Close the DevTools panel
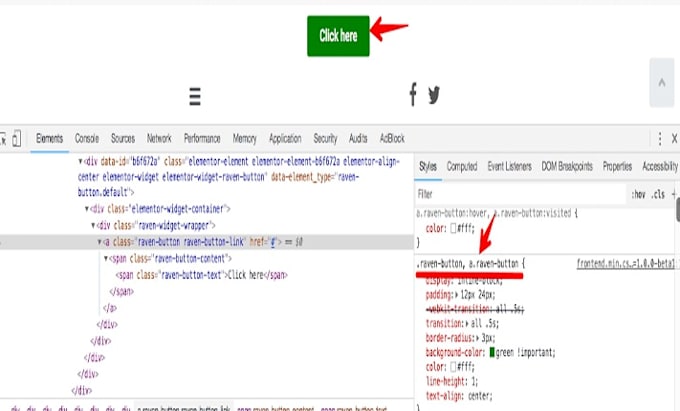The width and height of the screenshot is (680, 411). click(674, 139)
